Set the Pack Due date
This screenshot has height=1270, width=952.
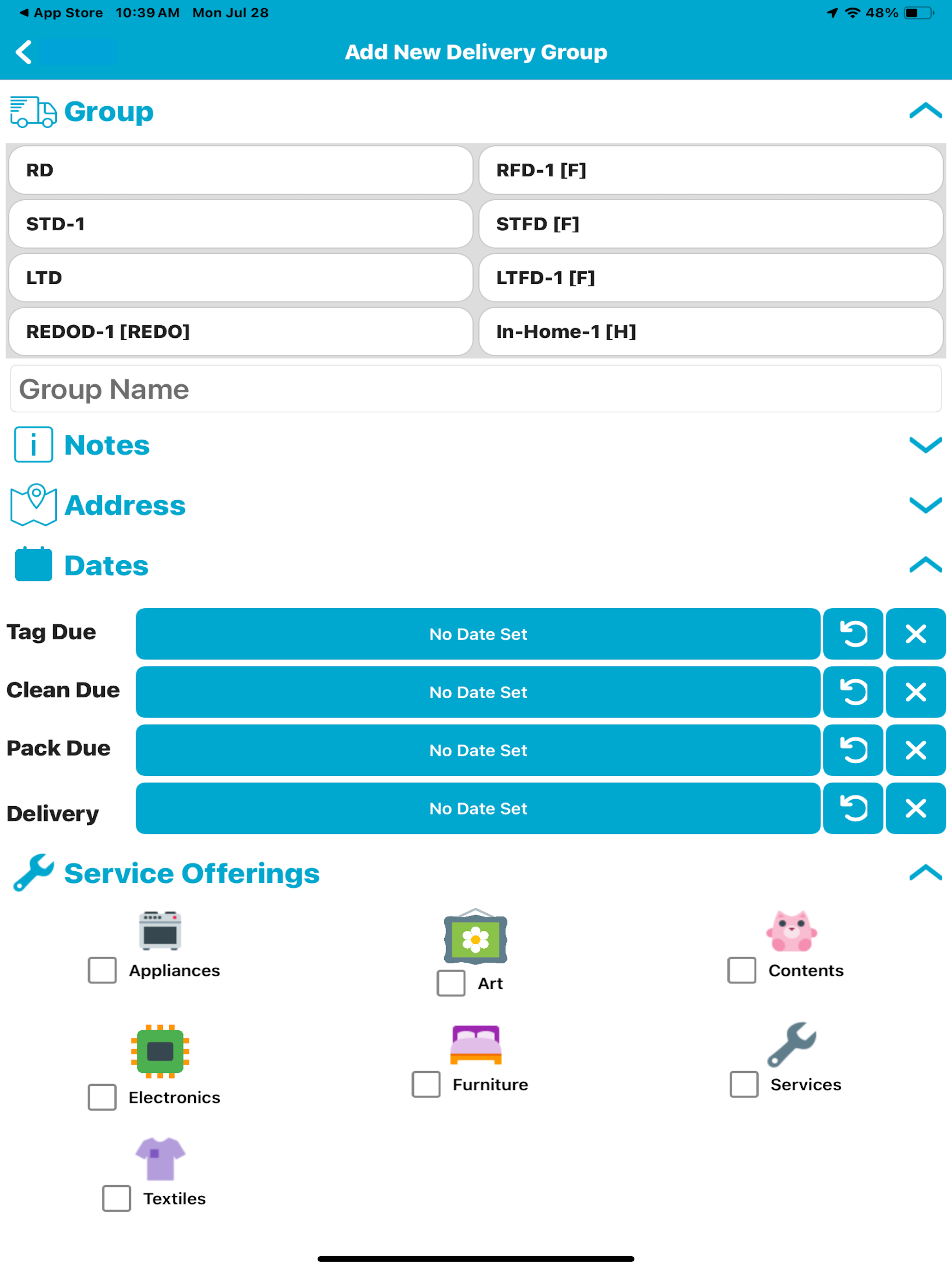pyautogui.click(x=478, y=750)
